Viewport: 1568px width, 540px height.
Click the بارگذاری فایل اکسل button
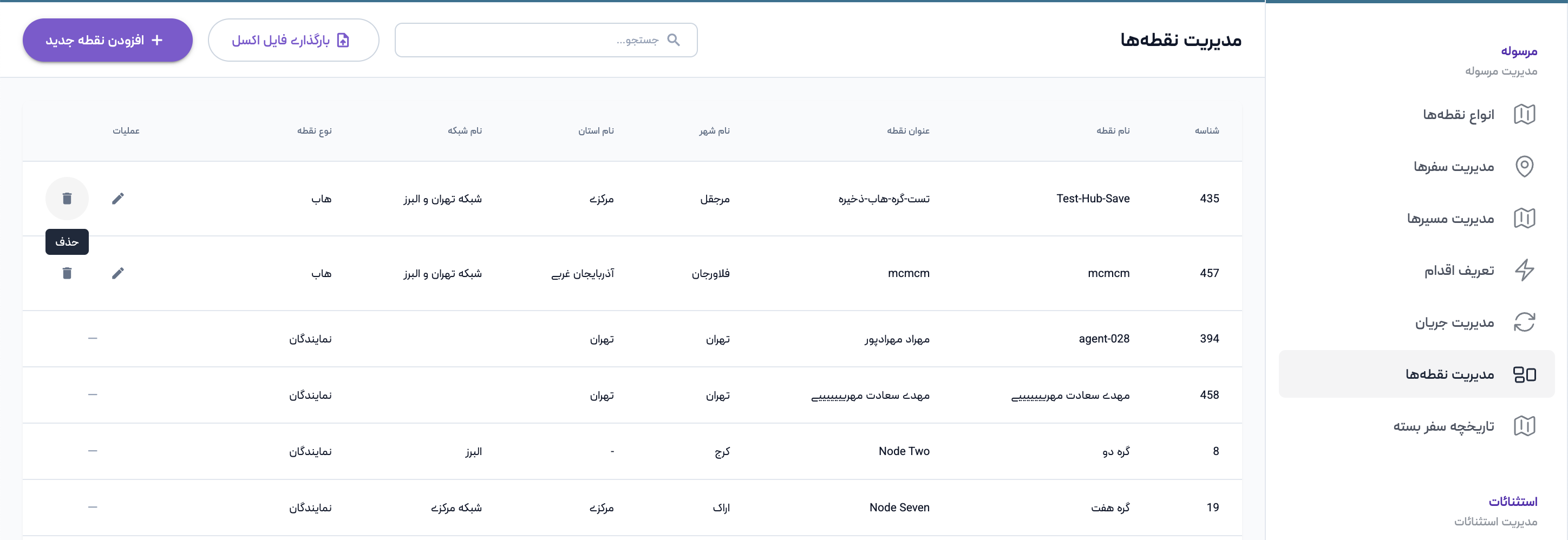coord(293,40)
